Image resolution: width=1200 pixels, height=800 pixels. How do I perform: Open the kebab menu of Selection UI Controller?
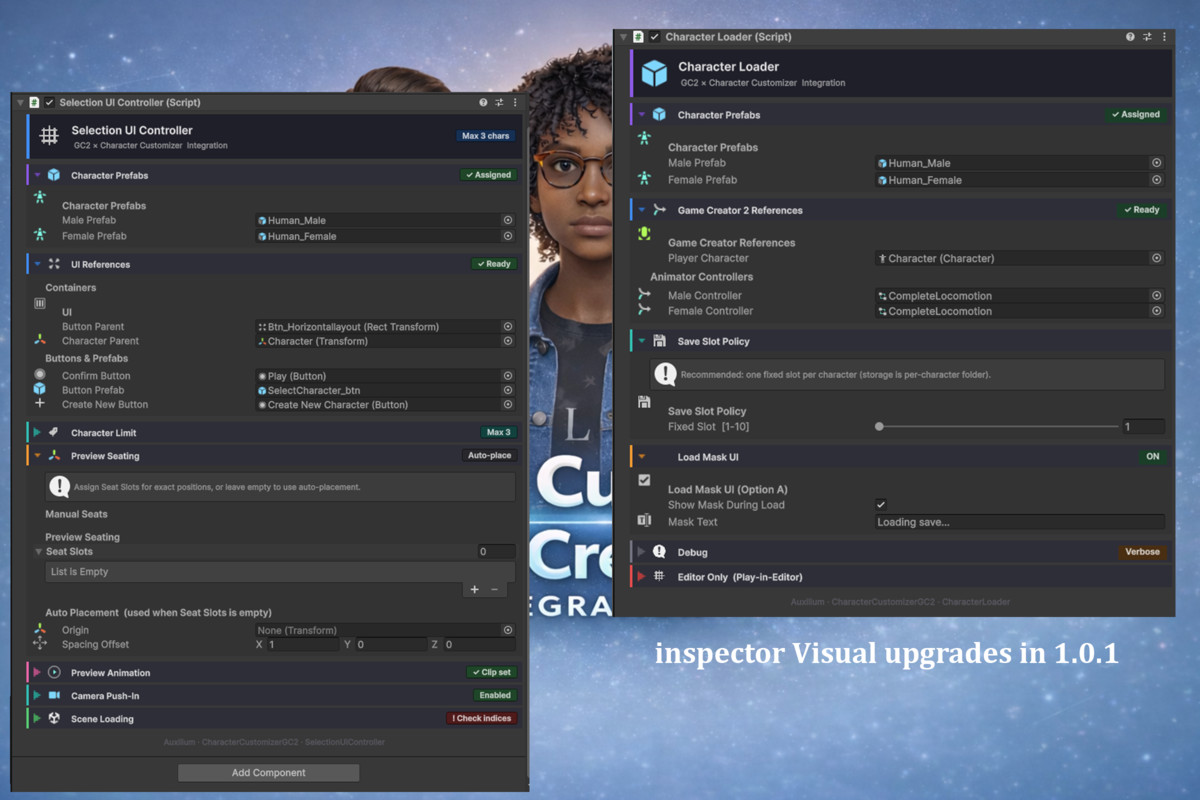click(515, 102)
